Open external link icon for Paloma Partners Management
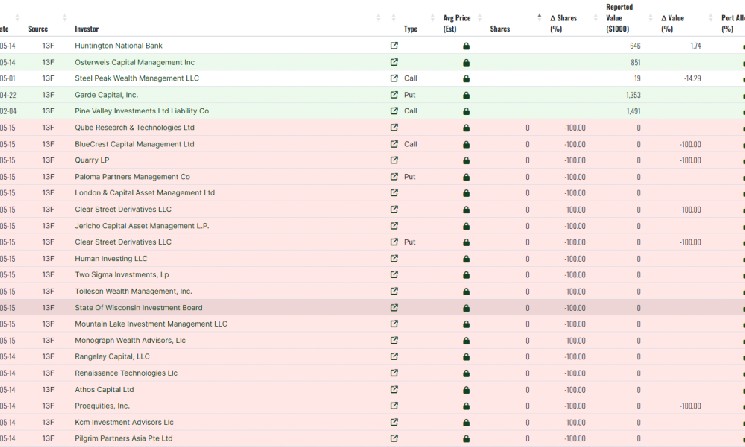 tap(394, 177)
